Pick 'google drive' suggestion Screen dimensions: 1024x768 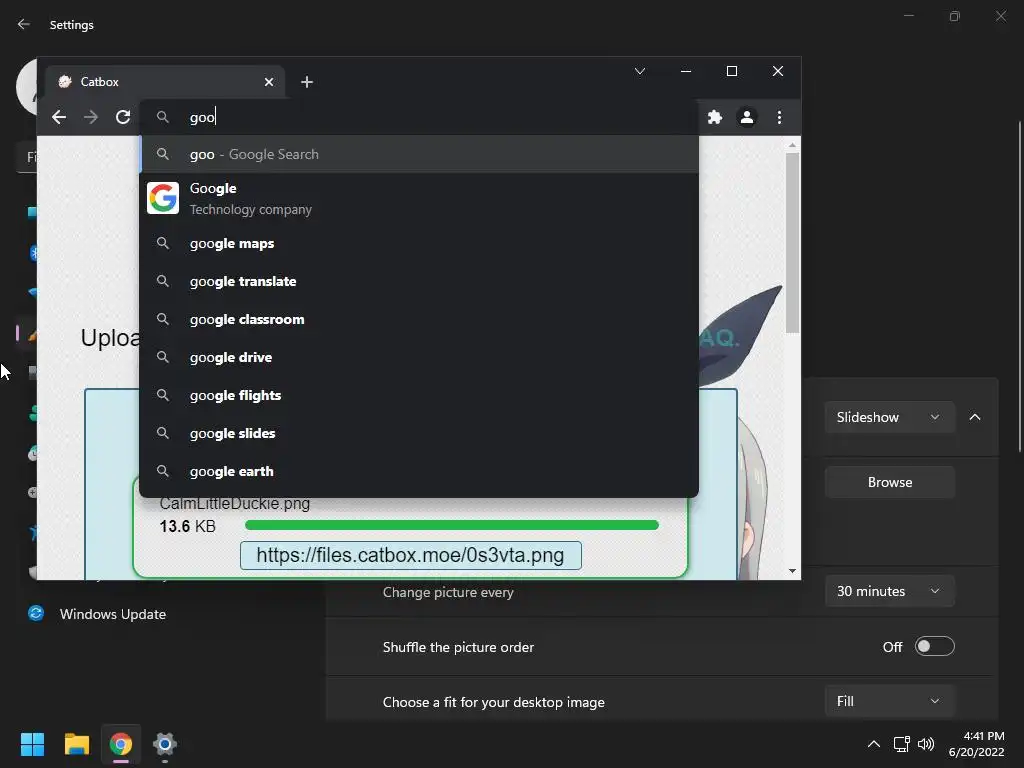tap(419, 357)
